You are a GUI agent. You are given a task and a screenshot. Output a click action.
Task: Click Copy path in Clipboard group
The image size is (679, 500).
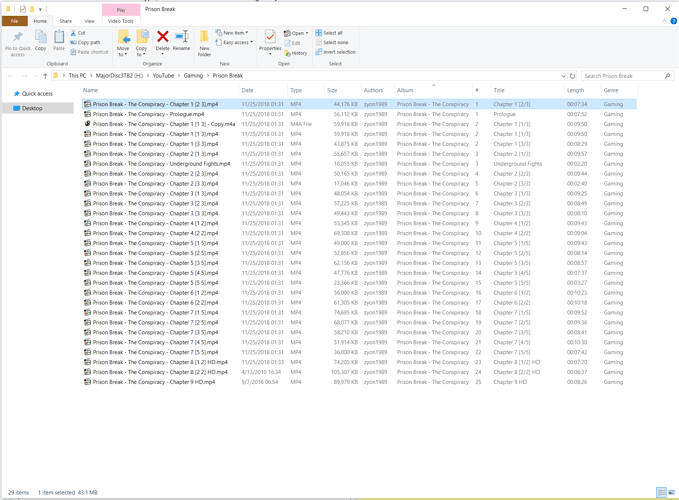tap(85, 42)
